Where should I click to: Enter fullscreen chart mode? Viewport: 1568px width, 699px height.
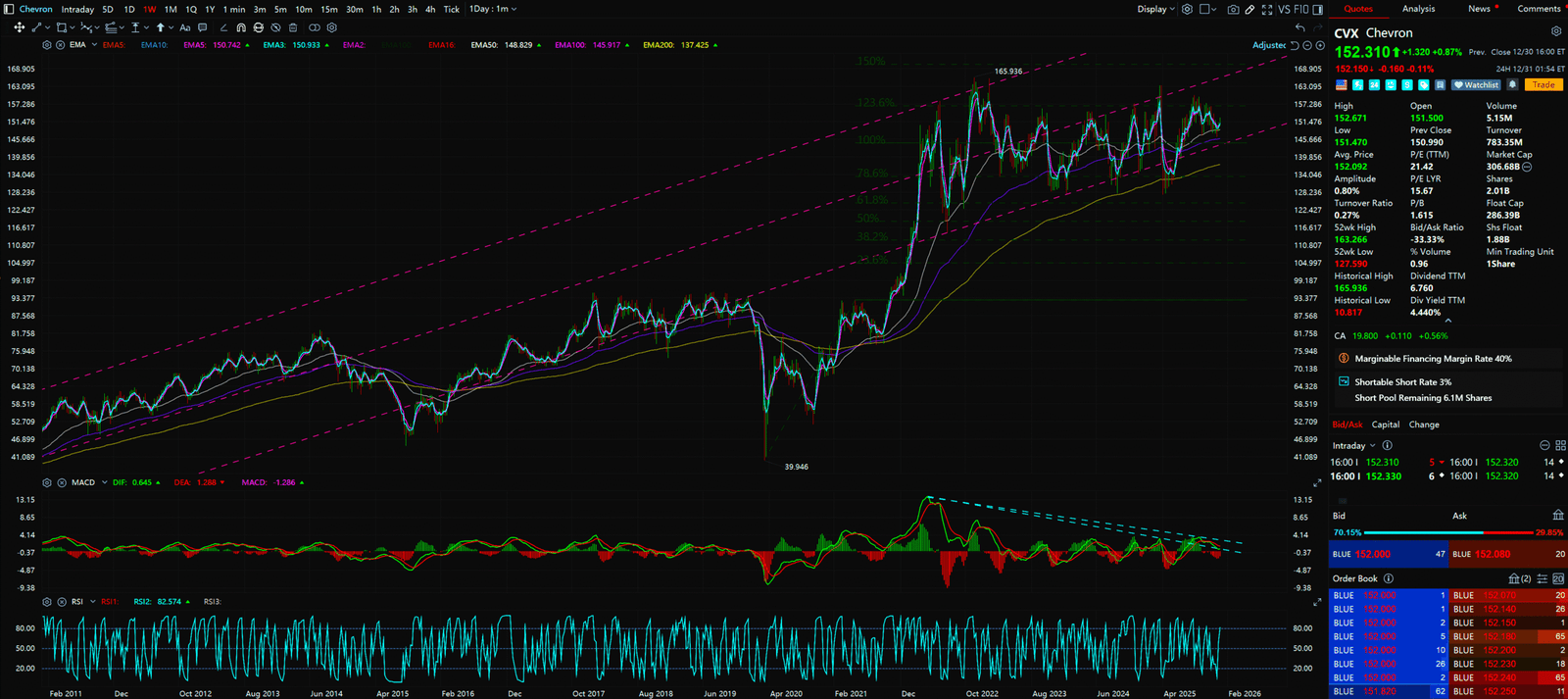pyautogui.click(x=1267, y=10)
